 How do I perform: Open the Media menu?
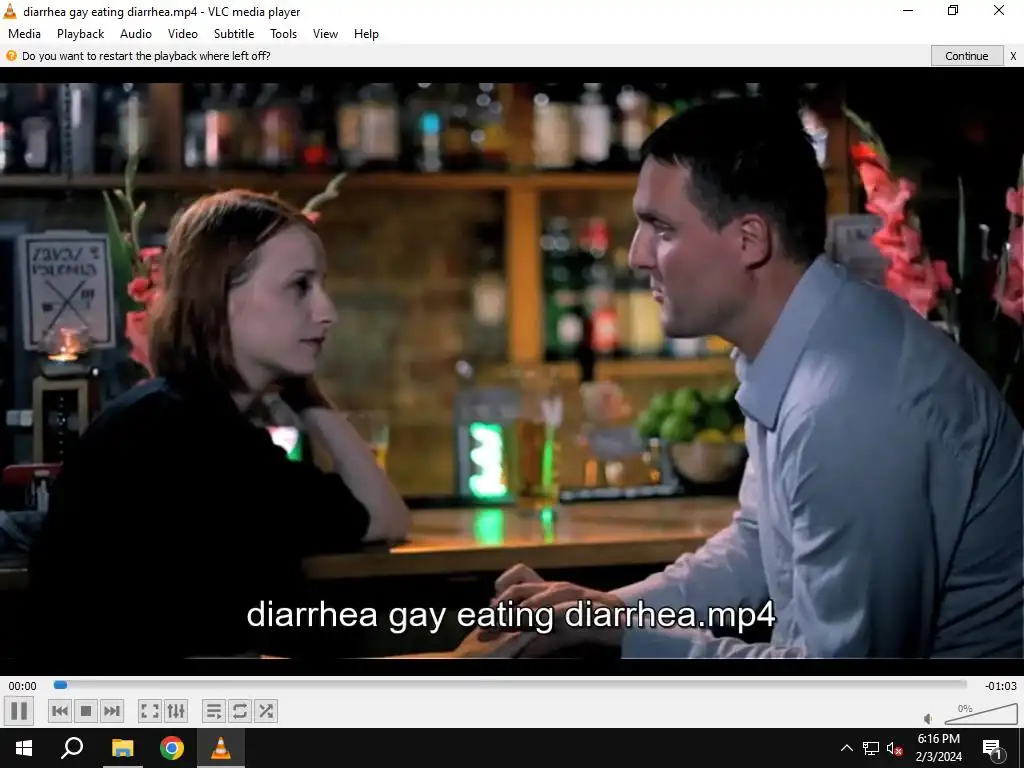(24, 34)
